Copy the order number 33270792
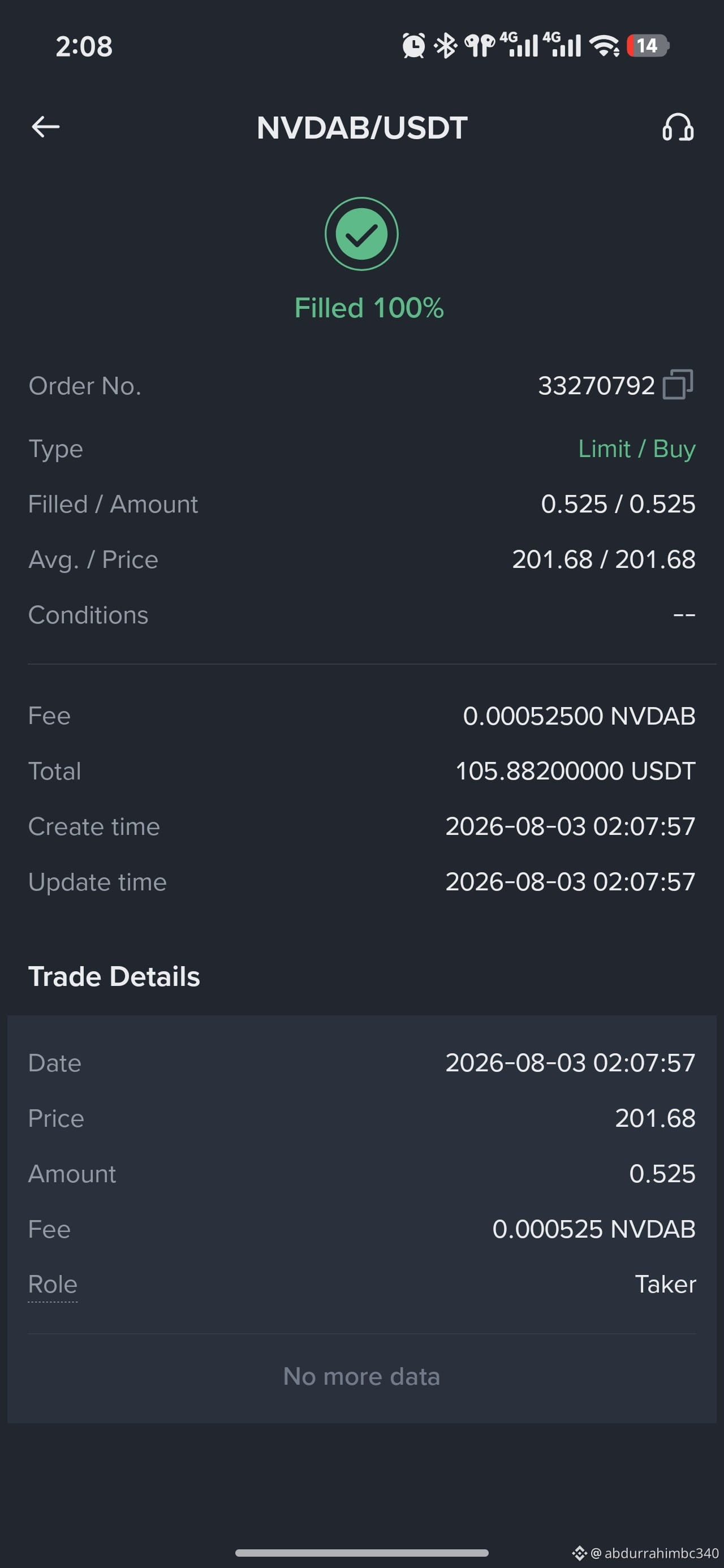Viewport: 724px width, 1568px height. (678, 385)
